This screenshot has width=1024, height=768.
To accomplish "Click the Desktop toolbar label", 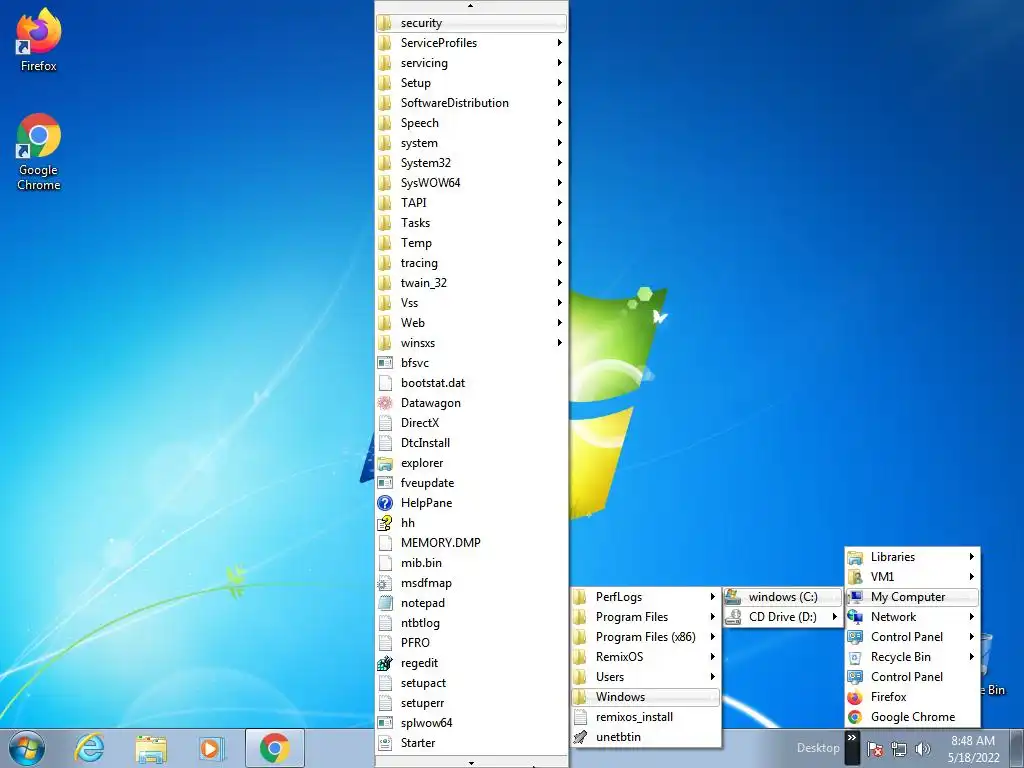I will [818, 748].
